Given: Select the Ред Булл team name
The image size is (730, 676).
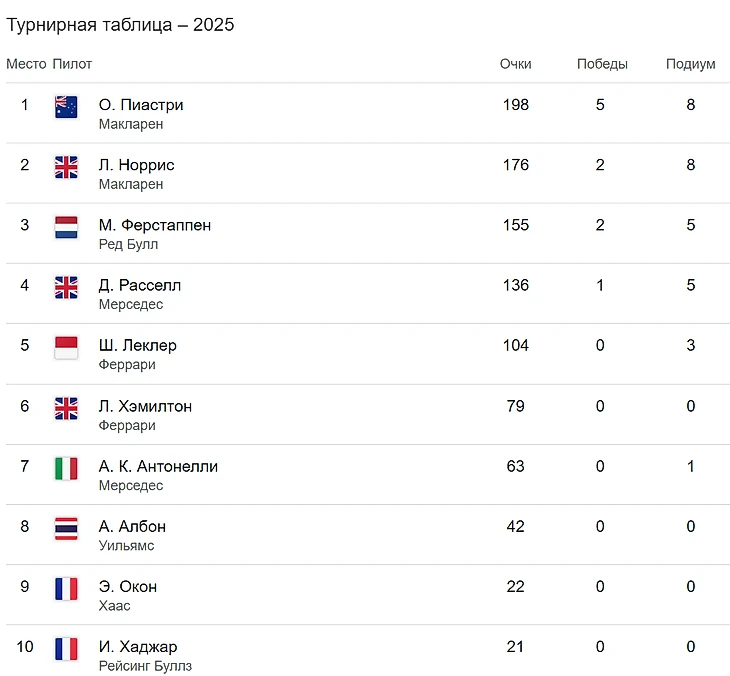Looking at the screenshot, I should [x=128, y=244].
